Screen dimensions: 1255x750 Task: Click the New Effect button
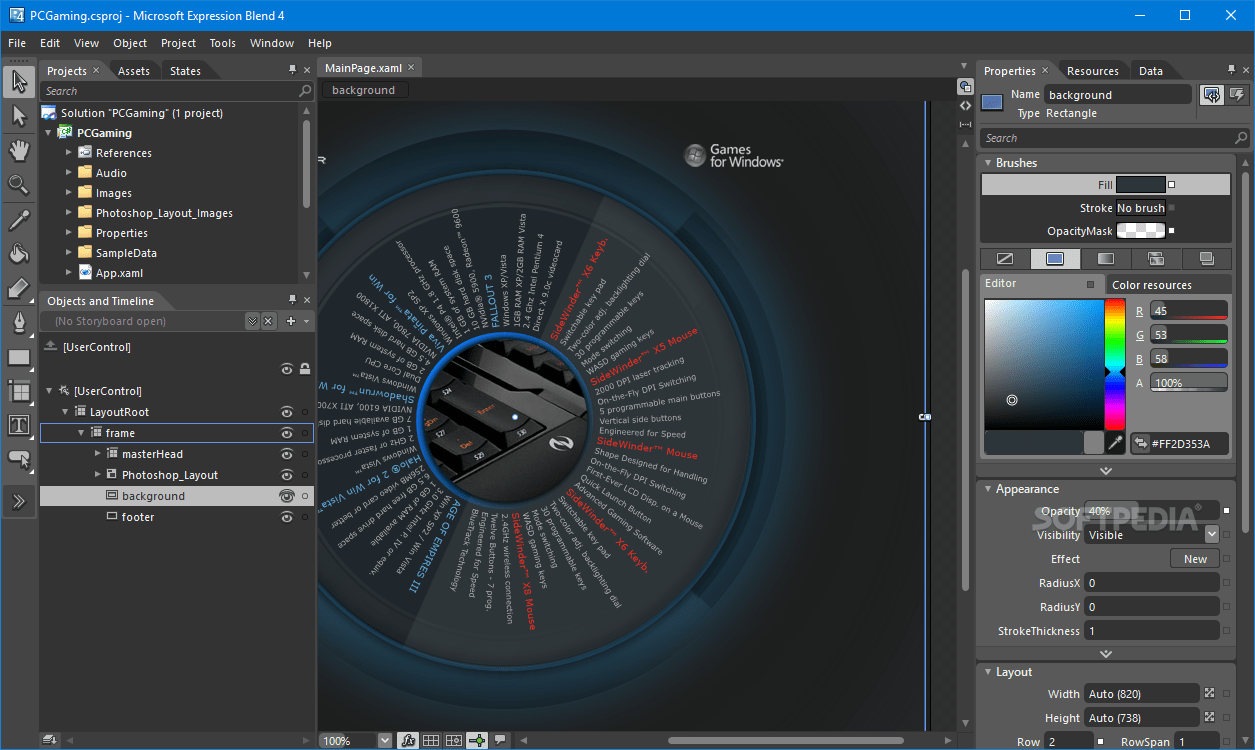click(x=1195, y=559)
